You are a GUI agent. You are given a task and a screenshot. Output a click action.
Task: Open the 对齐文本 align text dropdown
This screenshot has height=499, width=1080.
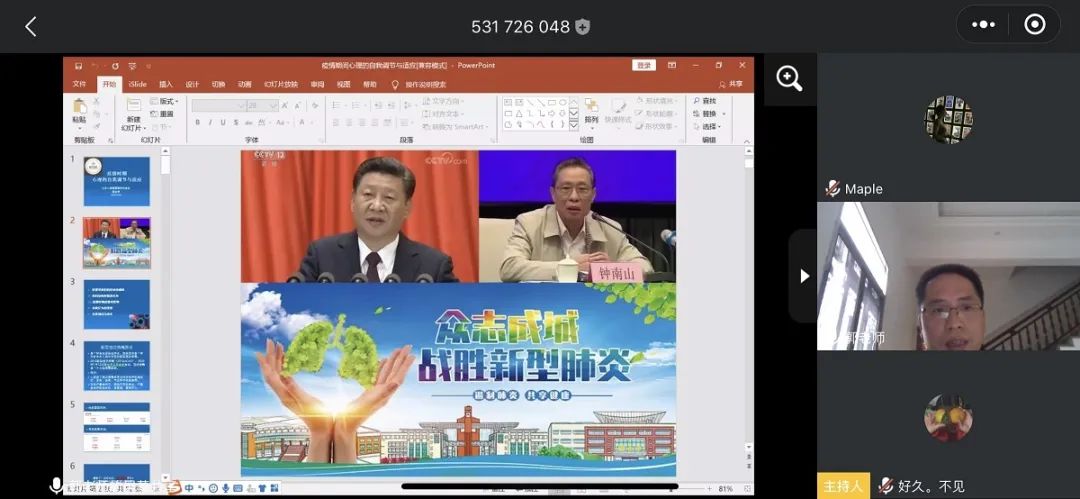click(443, 114)
